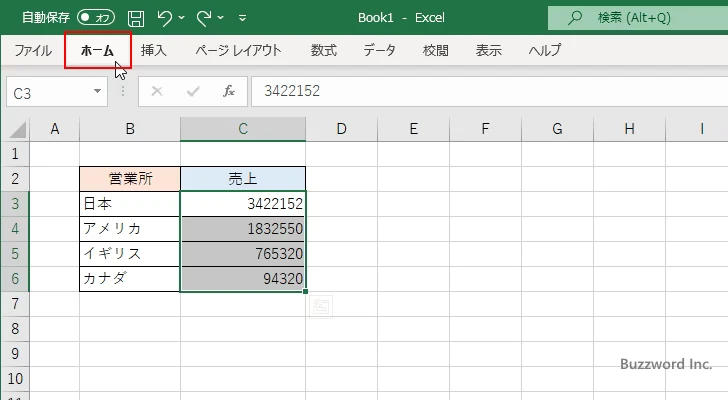Expand the Name Box dropdown arrow
This screenshot has height=400, width=728.
pyautogui.click(x=98, y=91)
